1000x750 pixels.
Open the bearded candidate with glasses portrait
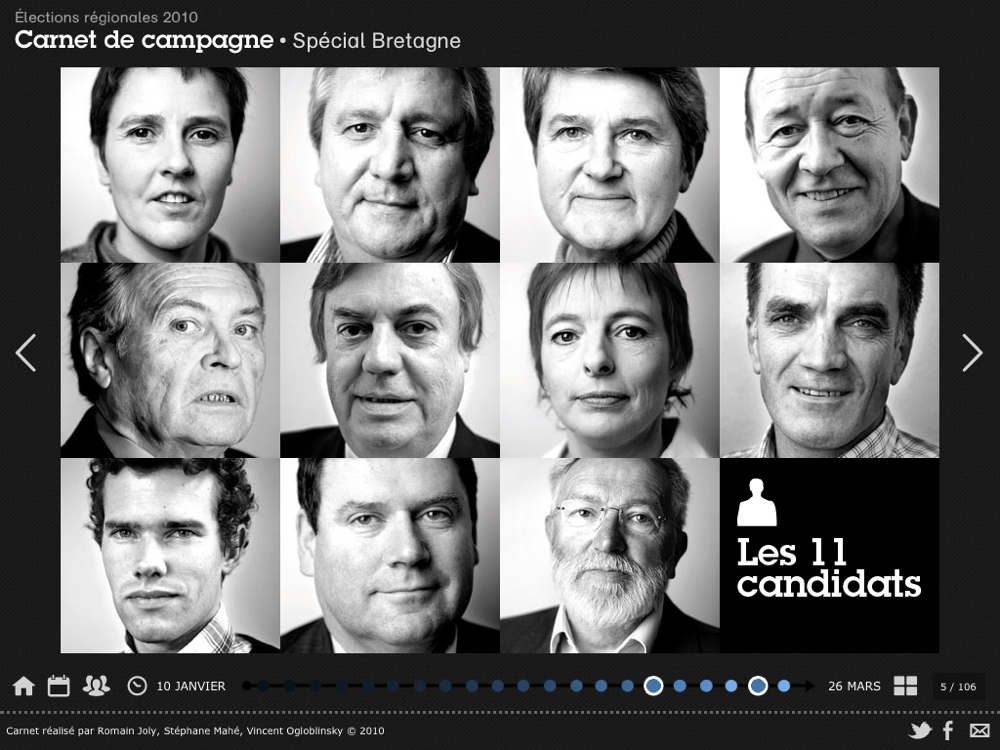(x=610, y=555)
